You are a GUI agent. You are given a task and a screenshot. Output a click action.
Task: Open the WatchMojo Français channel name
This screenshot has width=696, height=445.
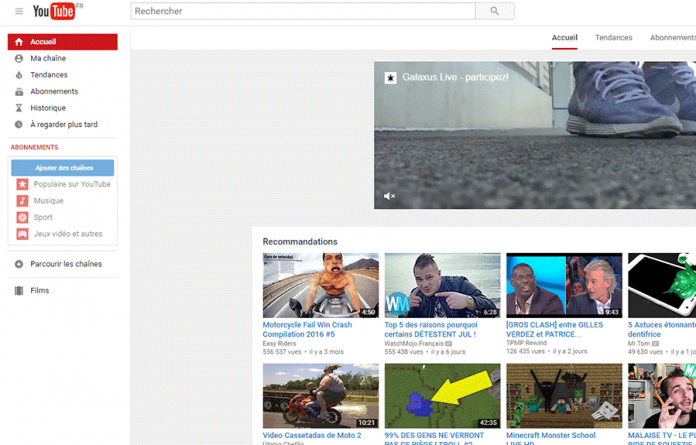pyautogui.click(x=414, y=343)
